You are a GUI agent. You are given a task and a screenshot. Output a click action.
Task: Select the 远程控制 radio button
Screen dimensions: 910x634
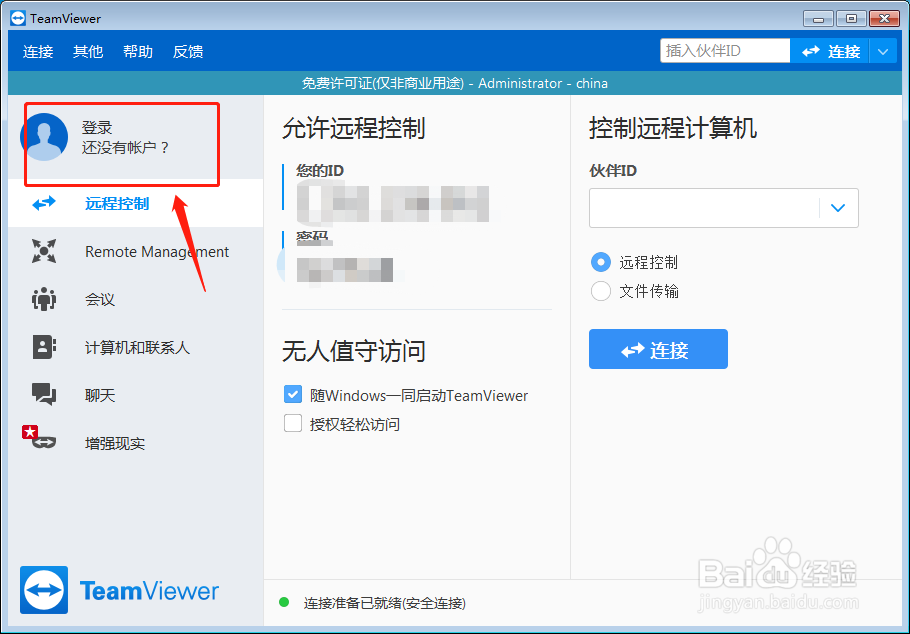pos(601,262)
